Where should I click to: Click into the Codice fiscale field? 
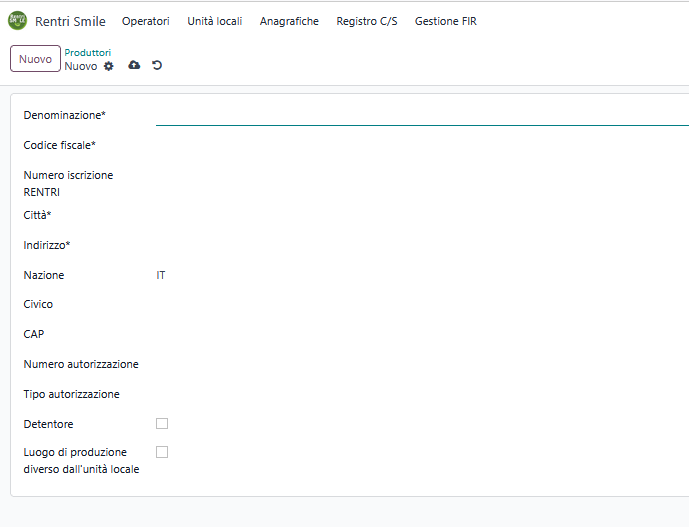(x=422, y=145)
